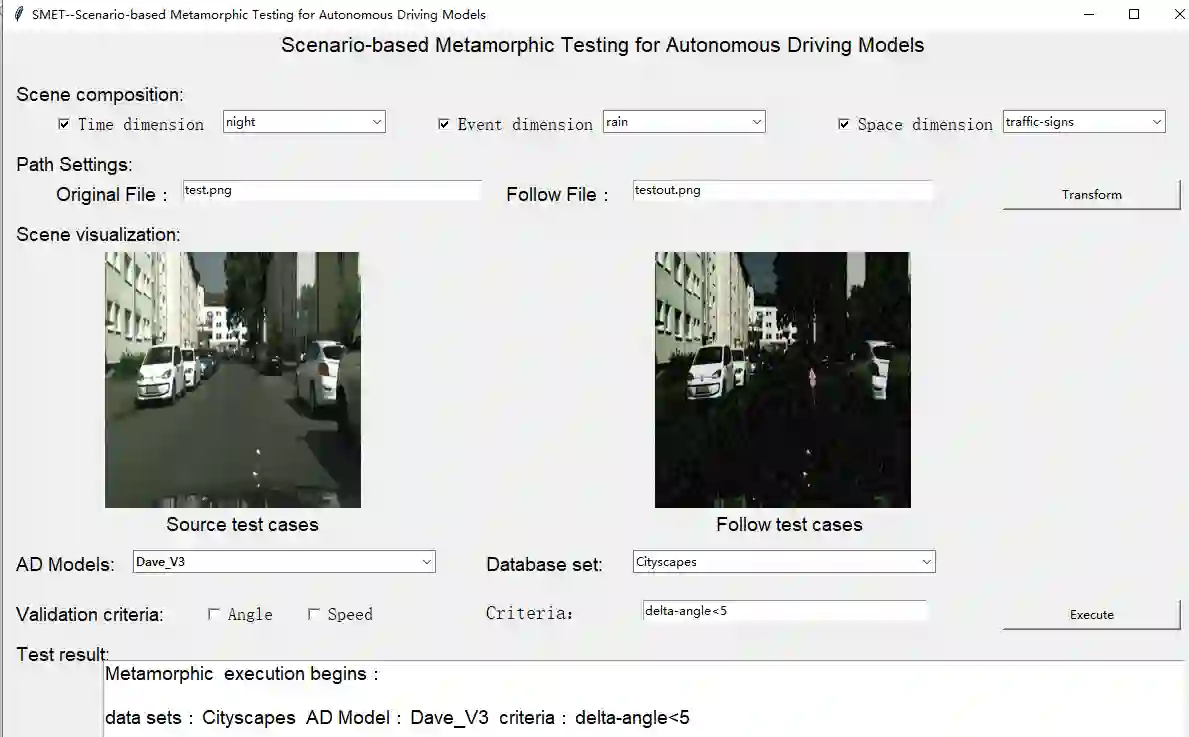Enable the Speed validation checkbox
Viewport: 1189px width, 737px height.
point(313,614)
